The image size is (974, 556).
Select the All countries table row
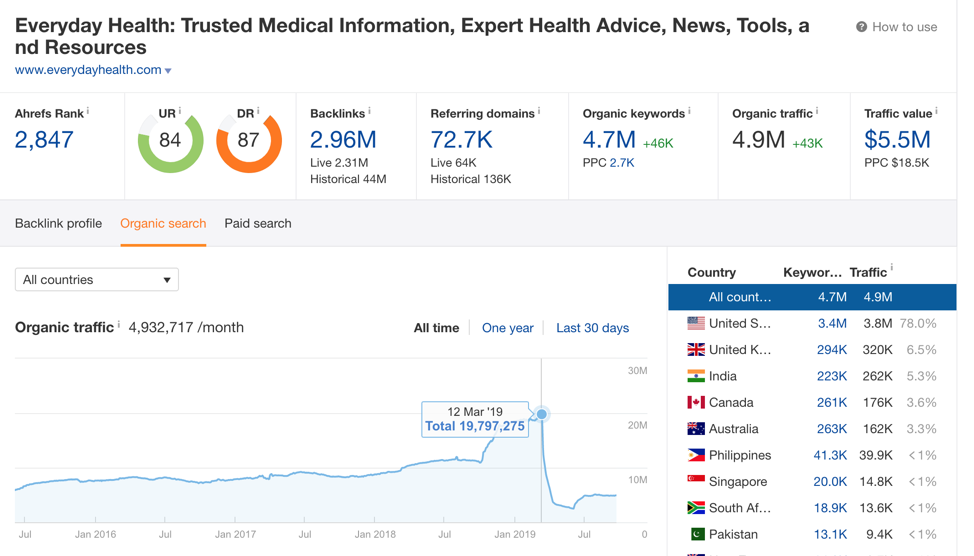point(812,297)
